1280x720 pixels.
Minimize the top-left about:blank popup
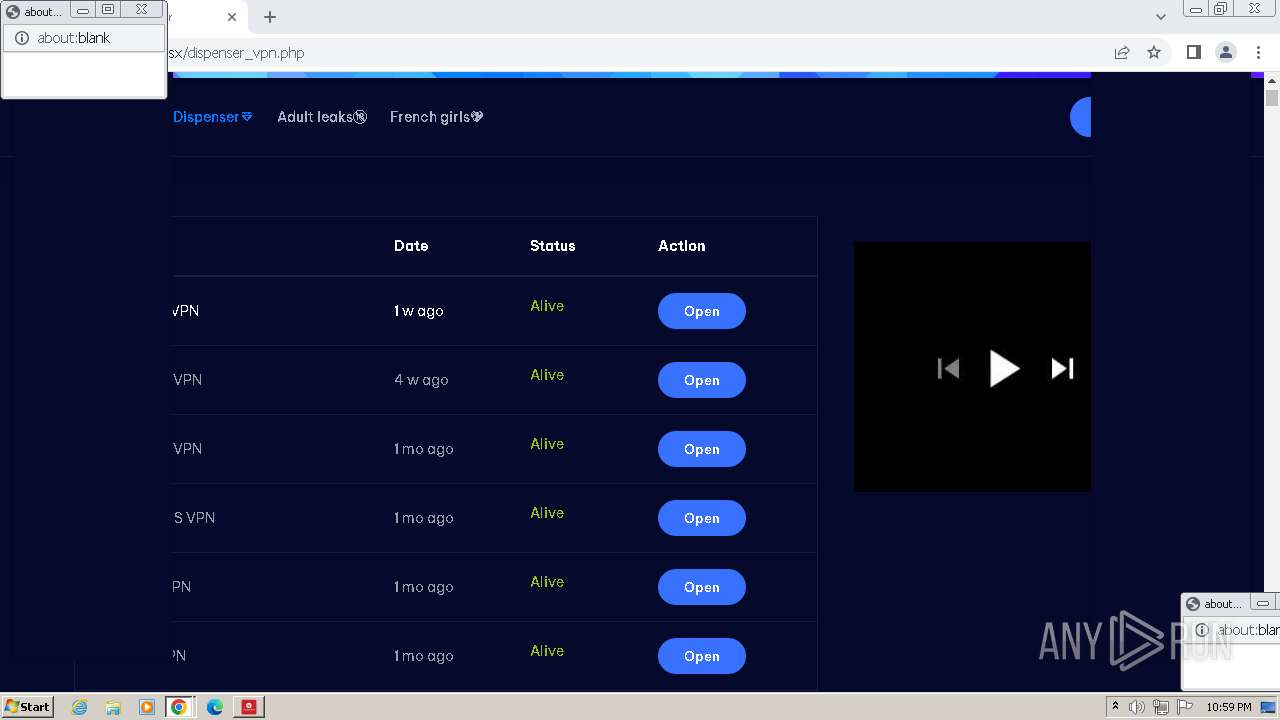coord(83,10)
